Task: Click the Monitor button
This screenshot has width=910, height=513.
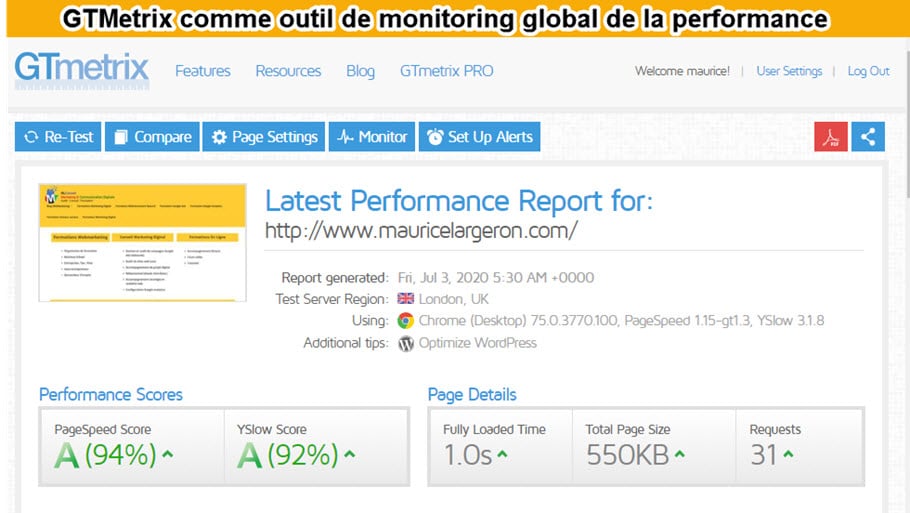Action: click(371, 136)
